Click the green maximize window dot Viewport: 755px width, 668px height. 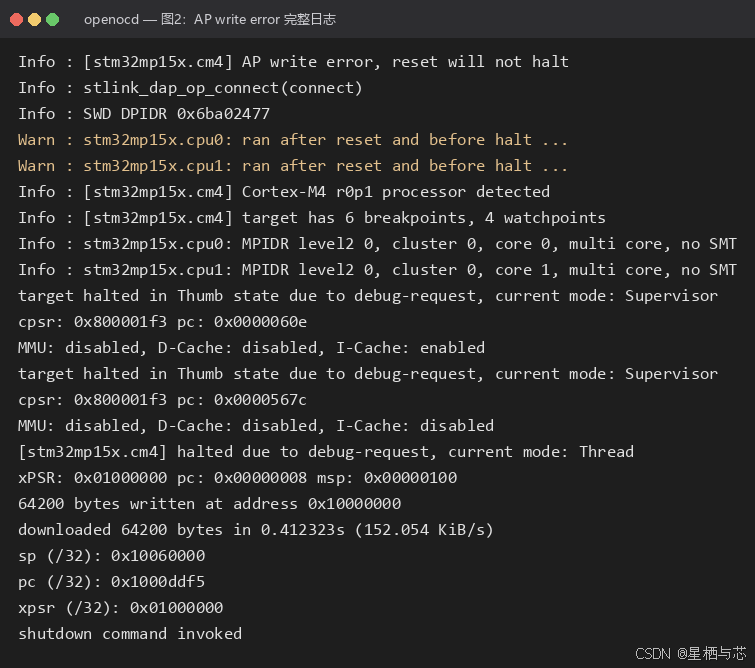[52, 20]
